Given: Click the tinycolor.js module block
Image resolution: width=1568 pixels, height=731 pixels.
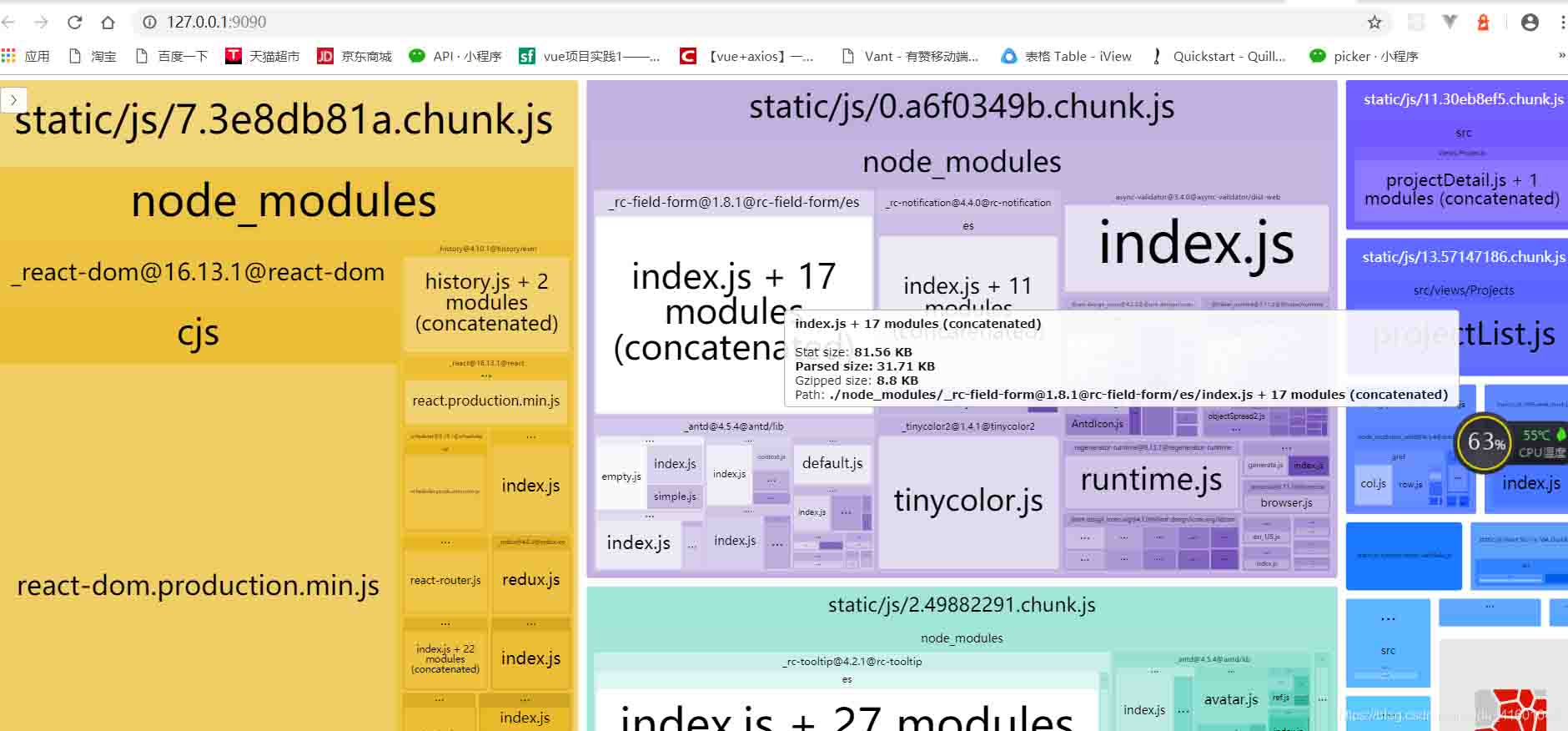Looking at the screenshot, I should pos(967,501).
